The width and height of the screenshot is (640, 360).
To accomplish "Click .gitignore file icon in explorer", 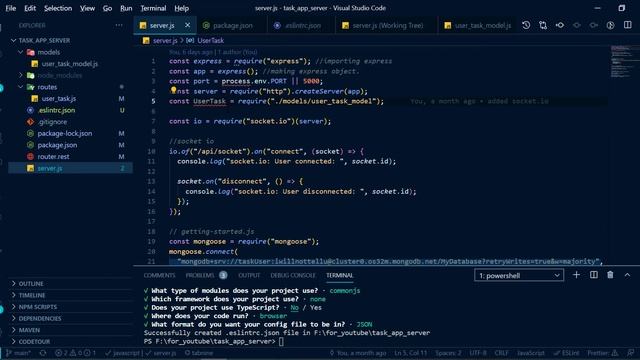I will pyautogui.click(x=30, y=122).
